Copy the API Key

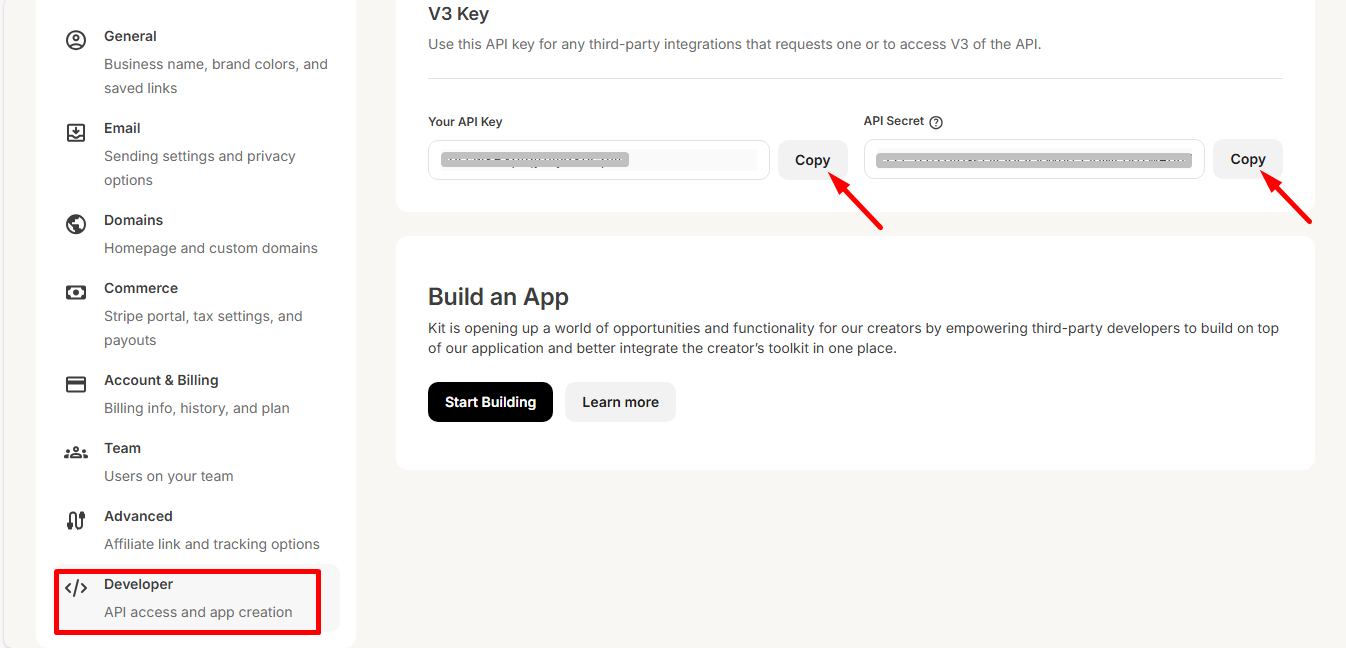point(812,160)
